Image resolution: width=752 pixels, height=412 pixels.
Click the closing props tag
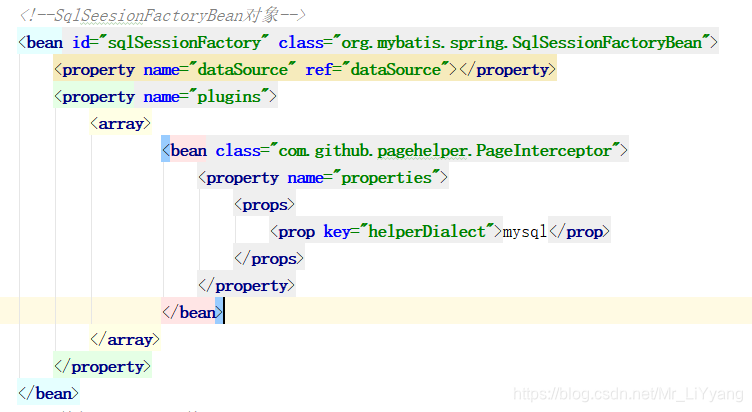pos(269,259)
